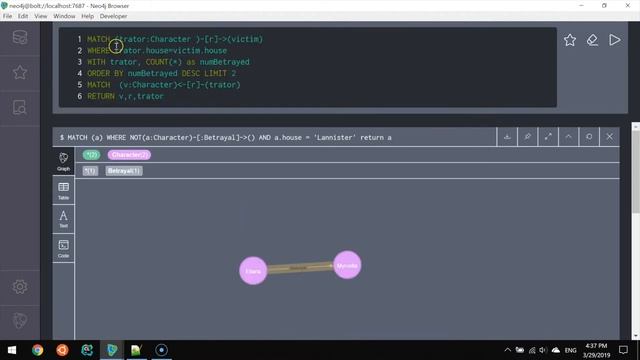Select the *(1) relationships label
This screenshot has height=360, width=640.
click(x=90, y=171)
